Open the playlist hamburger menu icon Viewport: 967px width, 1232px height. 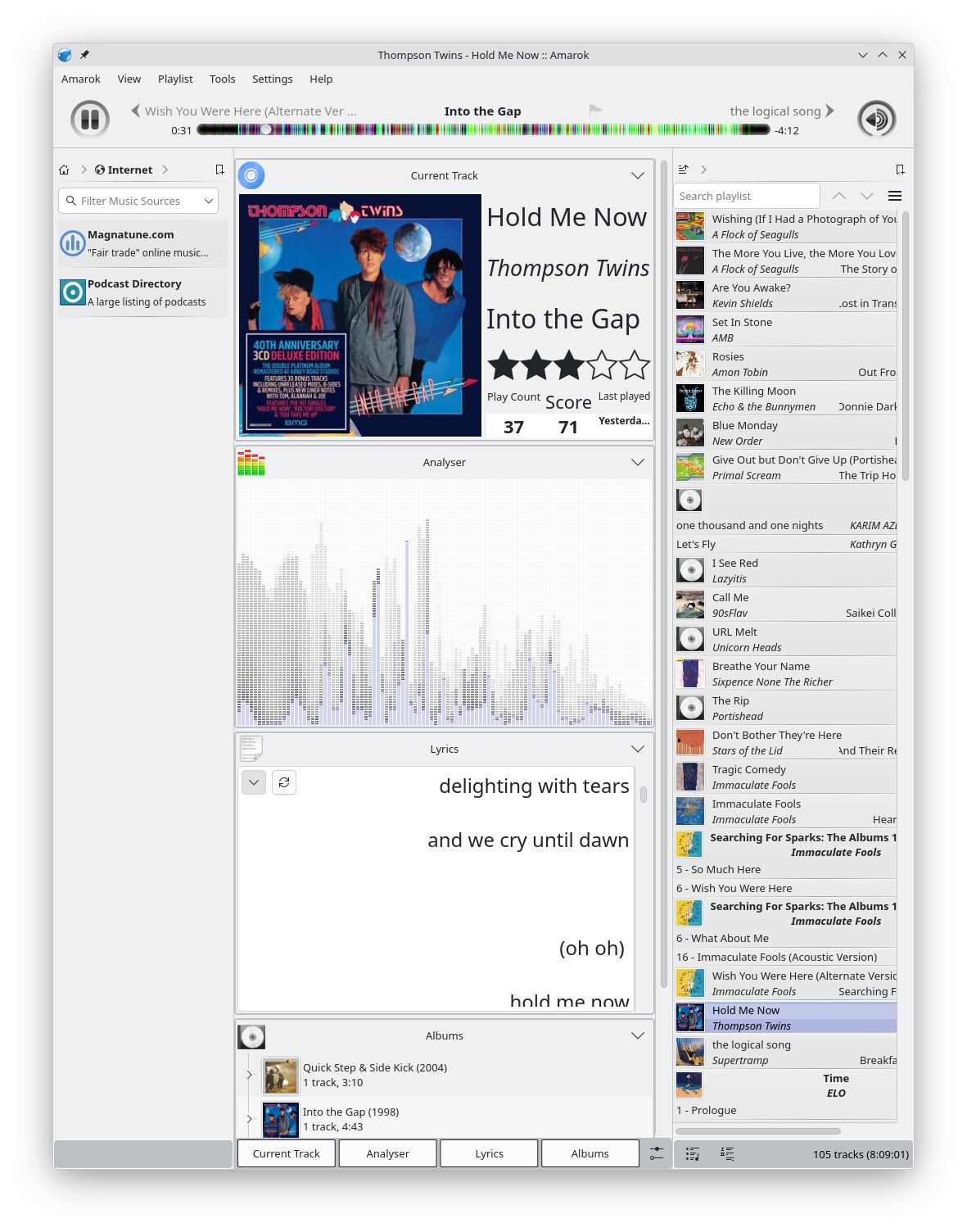coord(895,196)
